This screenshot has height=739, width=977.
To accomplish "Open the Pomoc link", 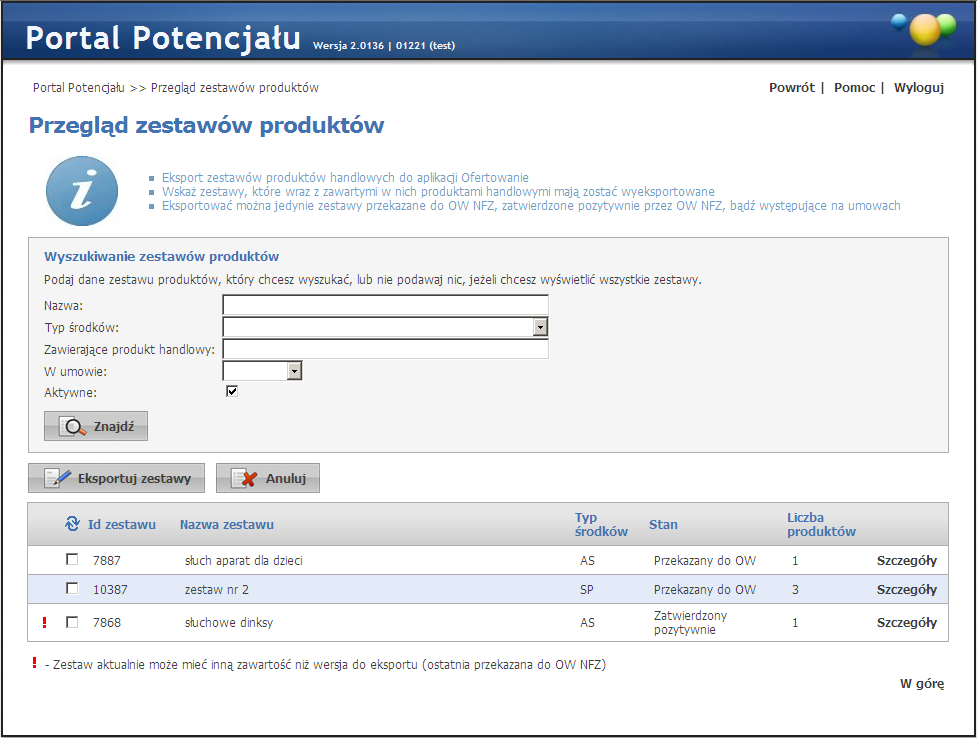I will pos(854,88).
